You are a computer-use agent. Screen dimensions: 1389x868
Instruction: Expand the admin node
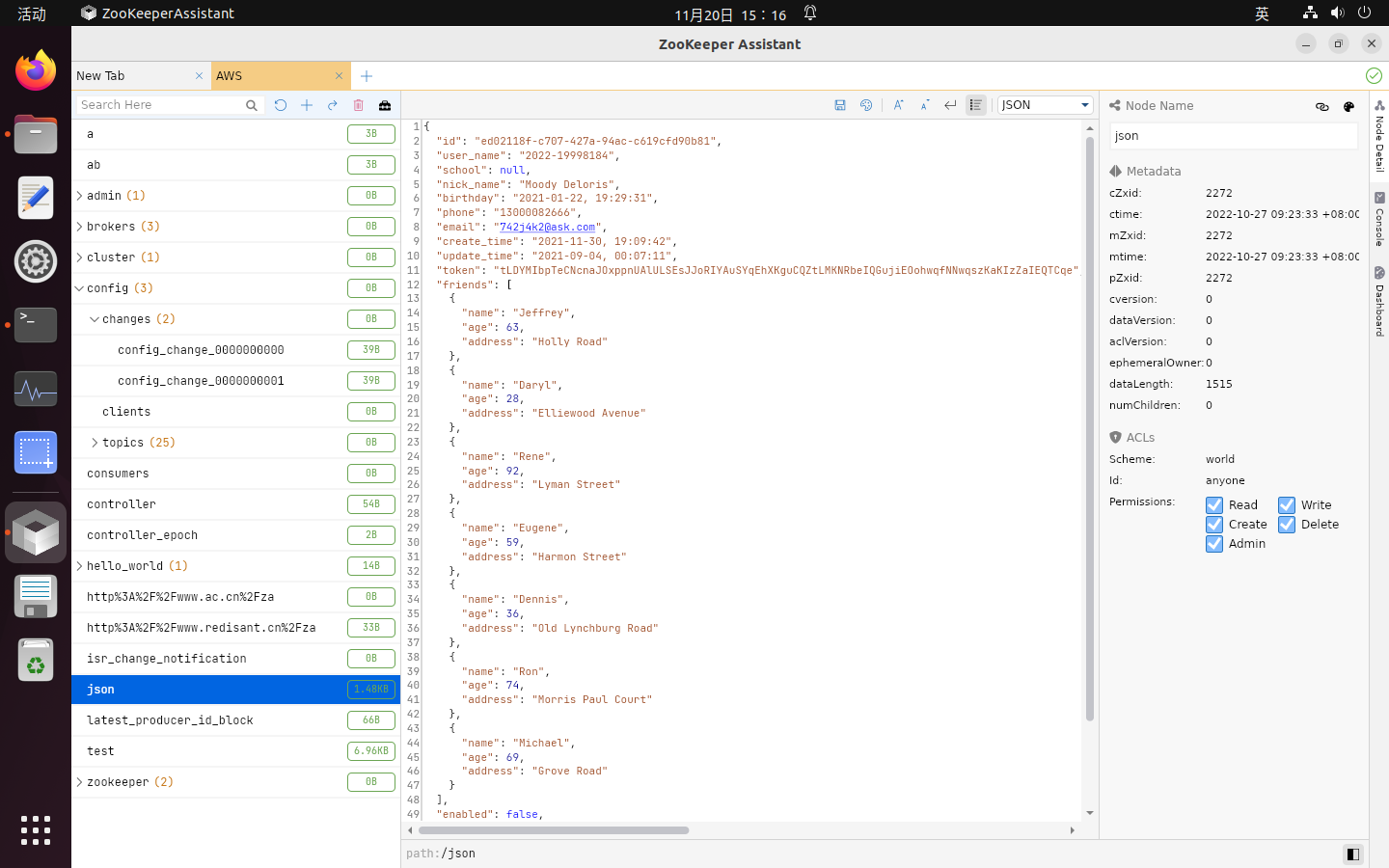pos(79,196)
